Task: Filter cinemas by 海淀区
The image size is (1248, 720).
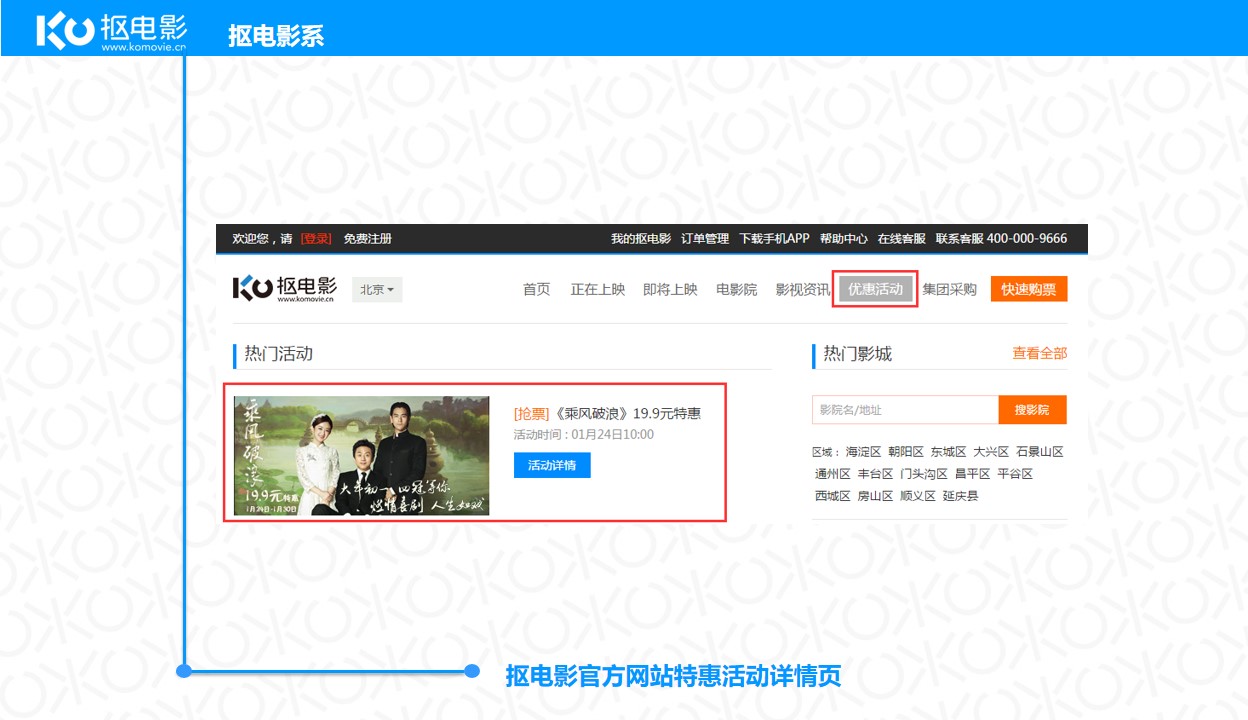Action: (863, 452)
